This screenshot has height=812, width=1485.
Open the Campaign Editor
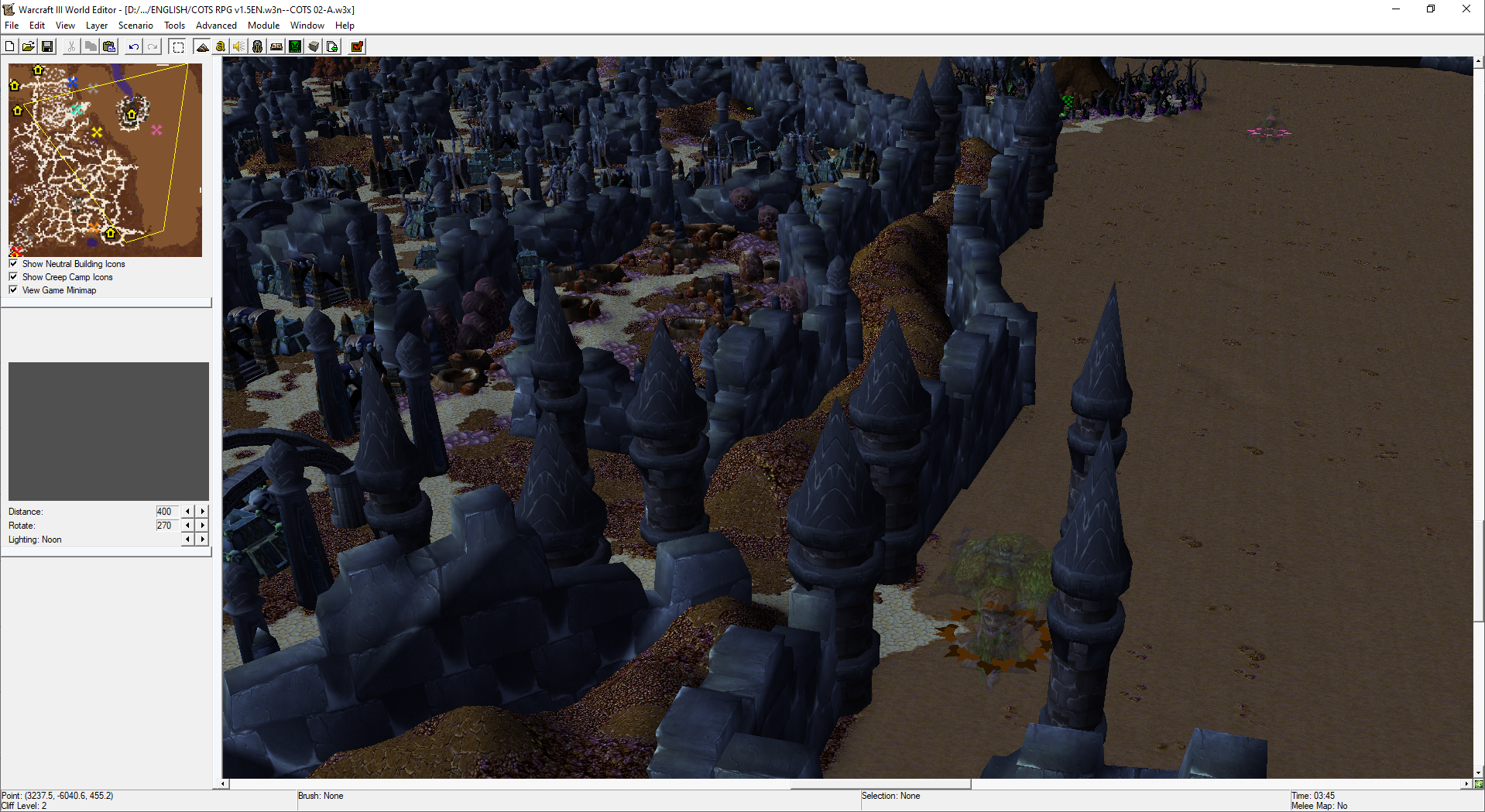tap(276, 46)
